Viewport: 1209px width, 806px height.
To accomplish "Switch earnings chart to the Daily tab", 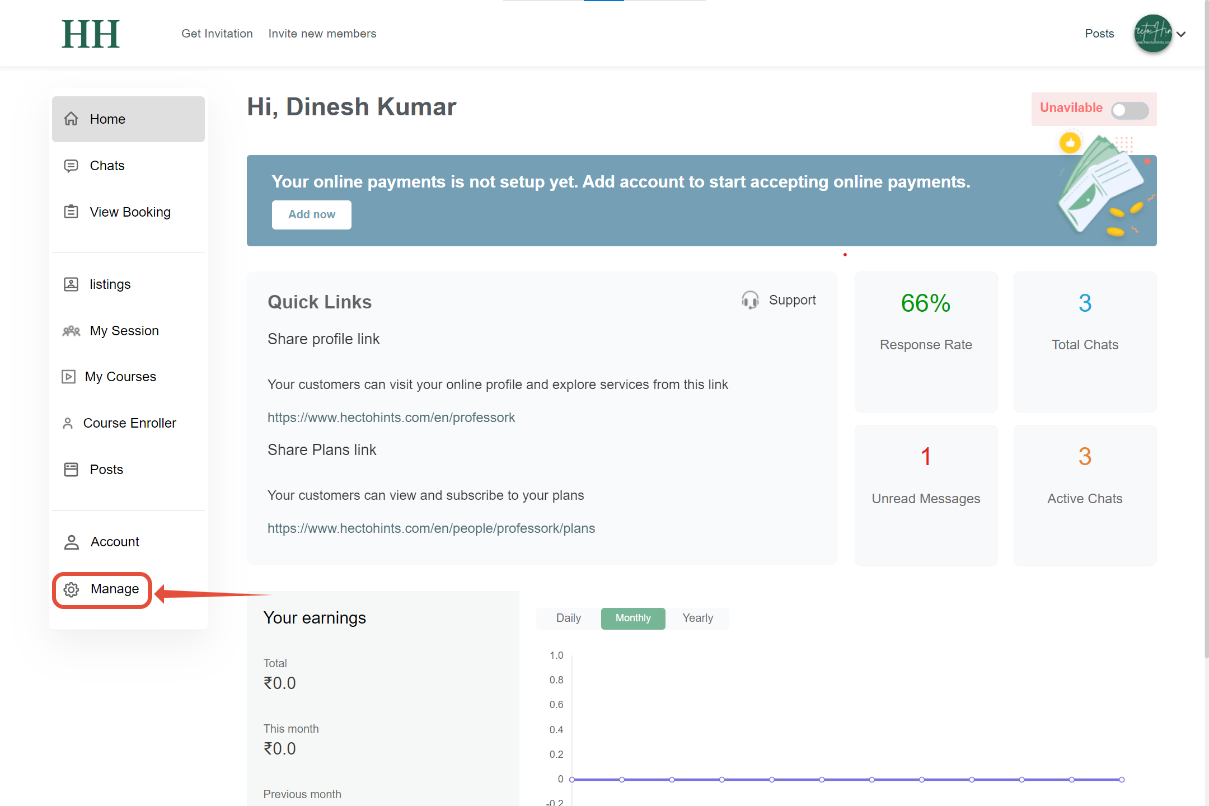I will point(568,618).
